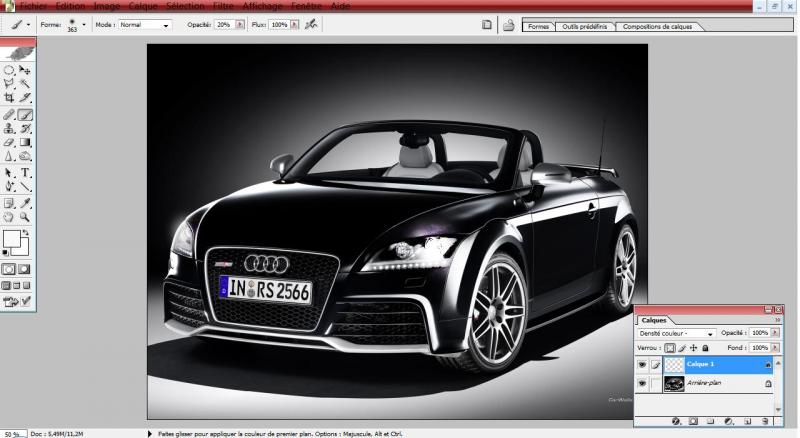
Task: Open the Affichage menu
Action: coord(262,6)
